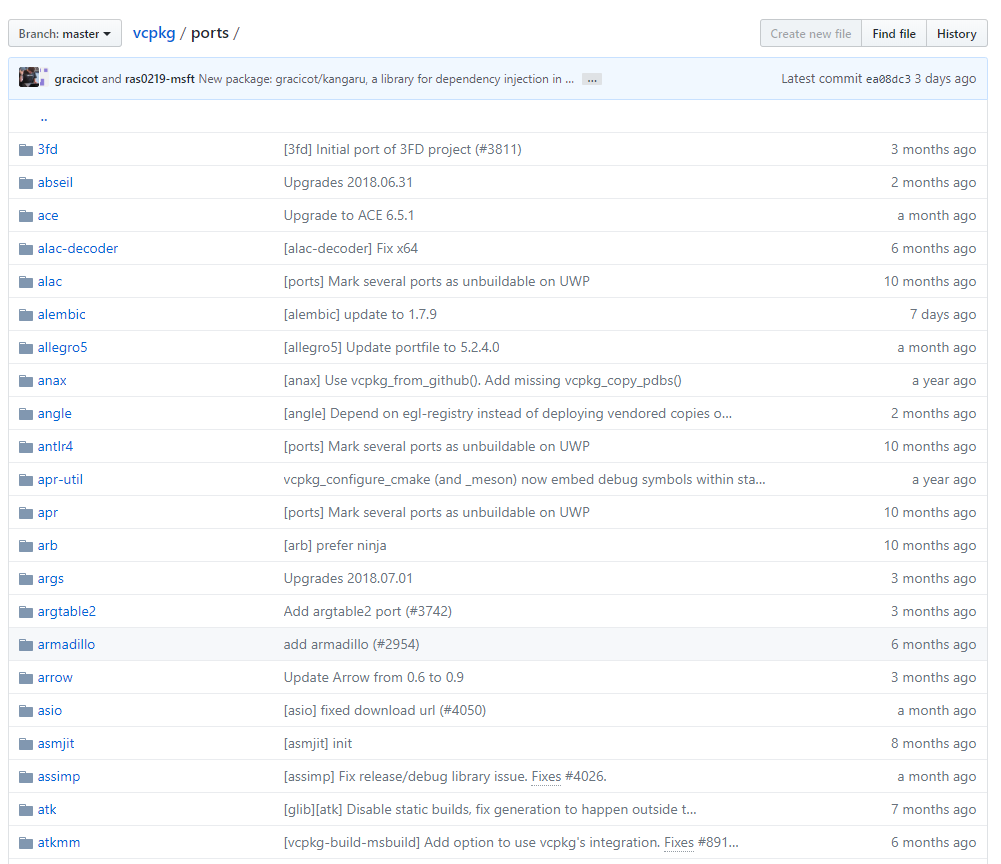Click the folder icon beside apr

click(x=26, y=513)
